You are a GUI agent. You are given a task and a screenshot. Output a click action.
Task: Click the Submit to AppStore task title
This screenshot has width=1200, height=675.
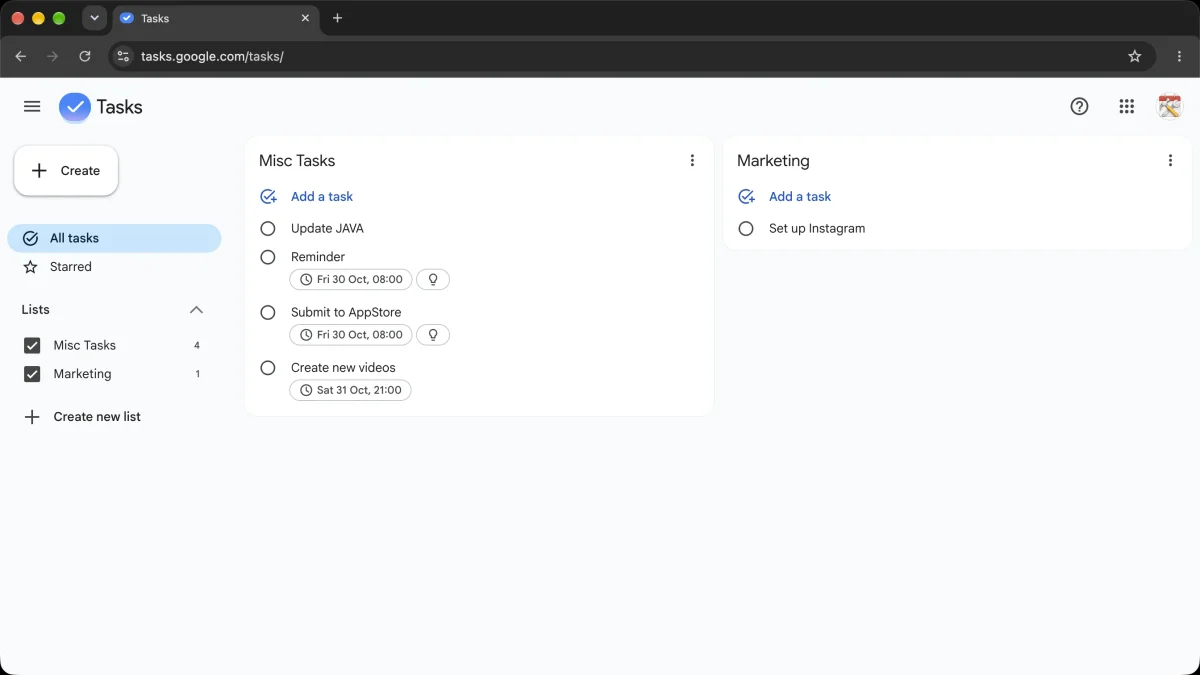coord(346,312)
